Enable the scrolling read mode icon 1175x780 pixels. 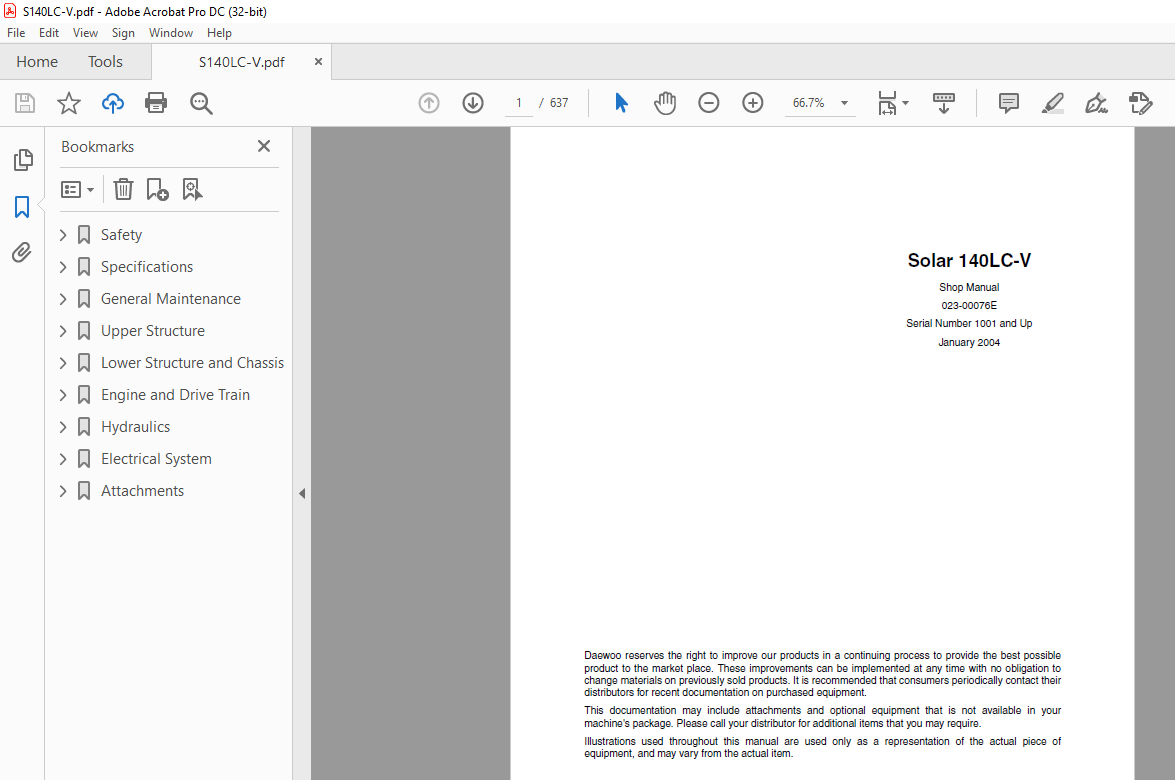coord(943,103)
